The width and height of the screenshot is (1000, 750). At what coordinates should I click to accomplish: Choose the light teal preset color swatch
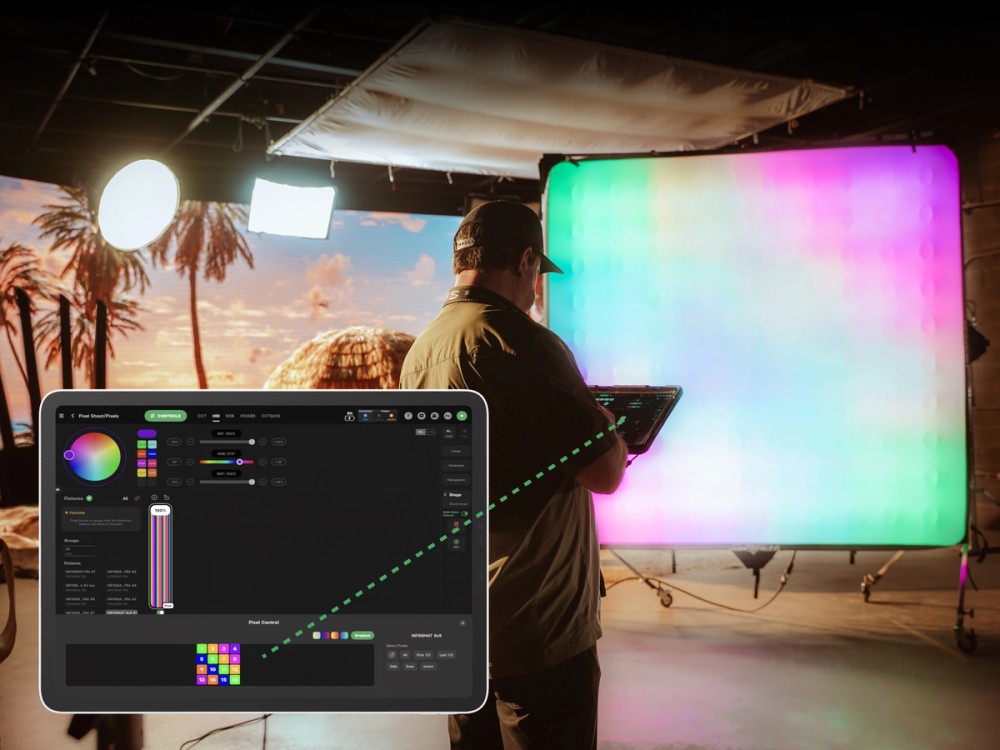152,445
